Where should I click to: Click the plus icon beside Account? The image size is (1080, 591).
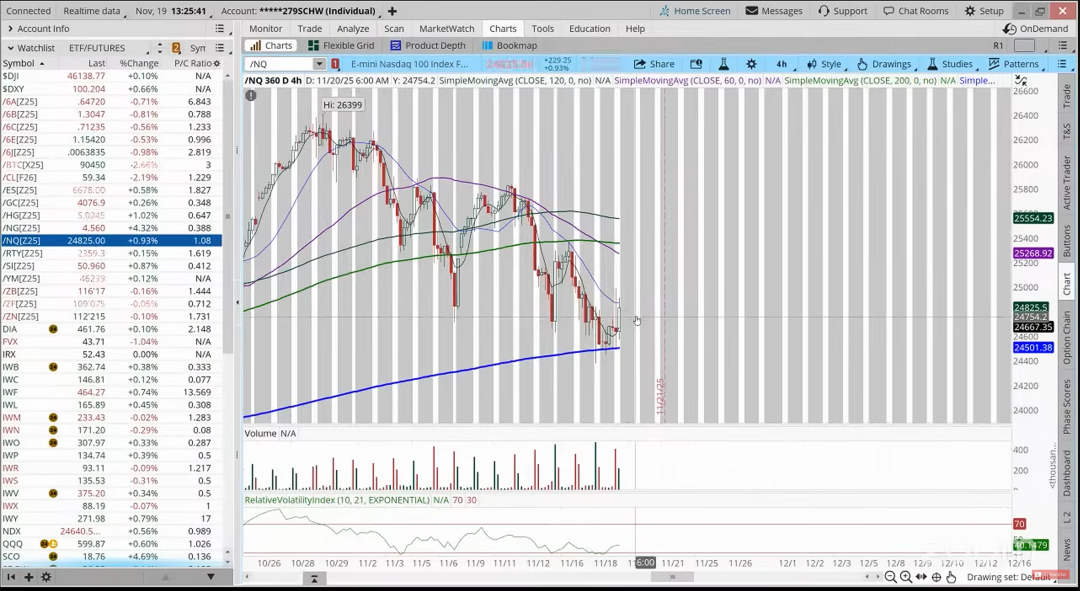[x=392, y=11]
